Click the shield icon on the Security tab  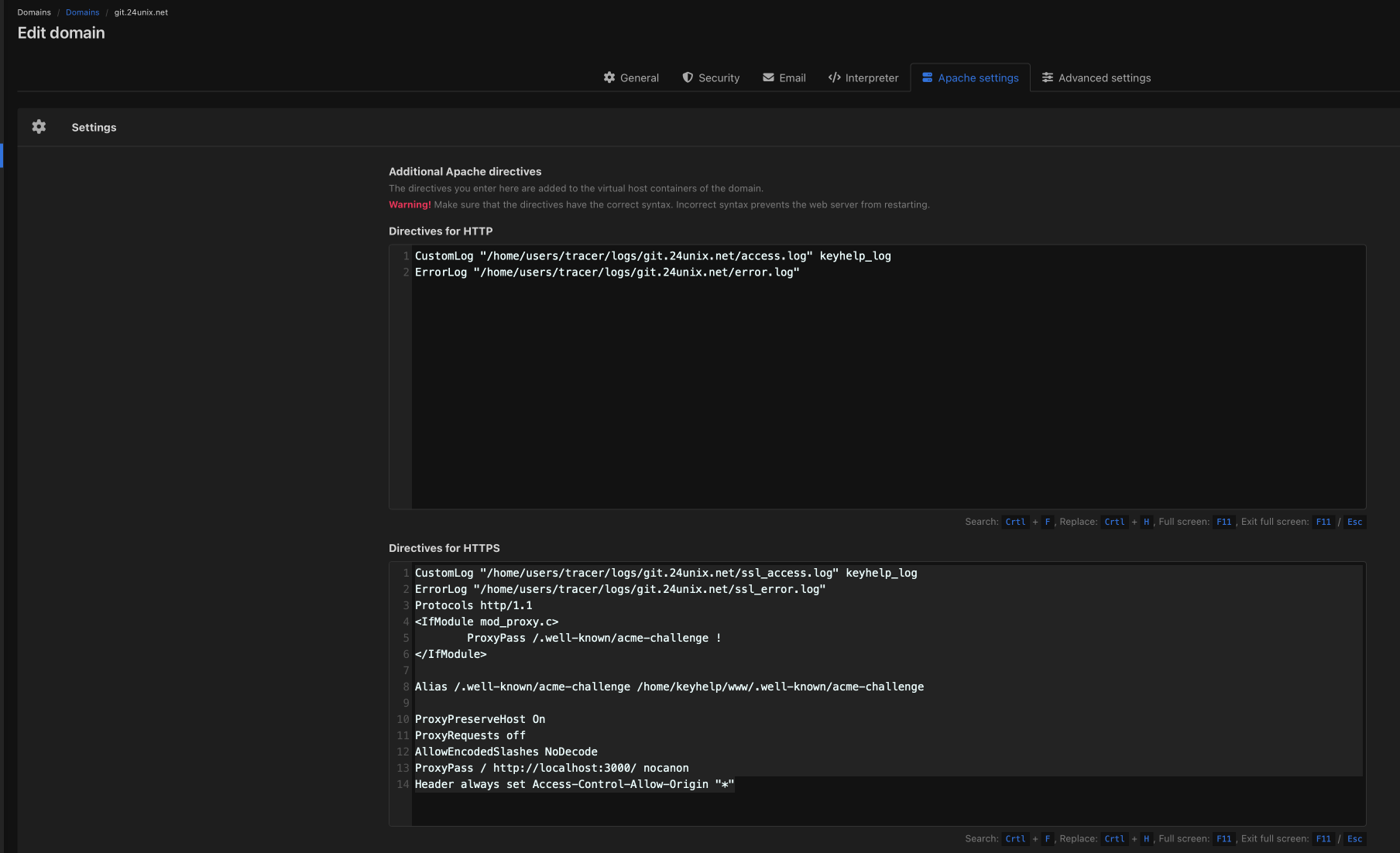pyautogui.click(x=688, y=77)
